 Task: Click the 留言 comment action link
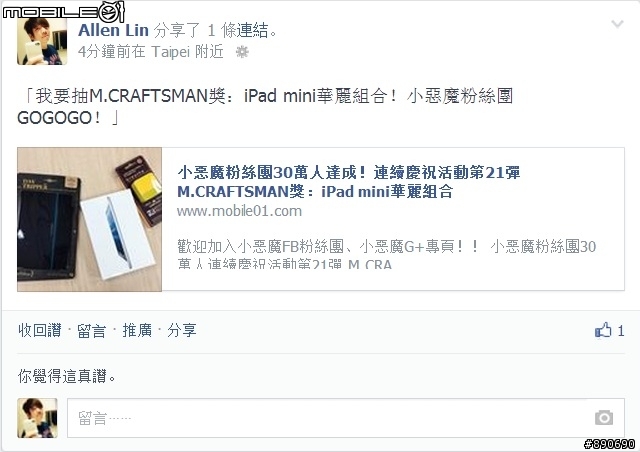pos(91,330)
